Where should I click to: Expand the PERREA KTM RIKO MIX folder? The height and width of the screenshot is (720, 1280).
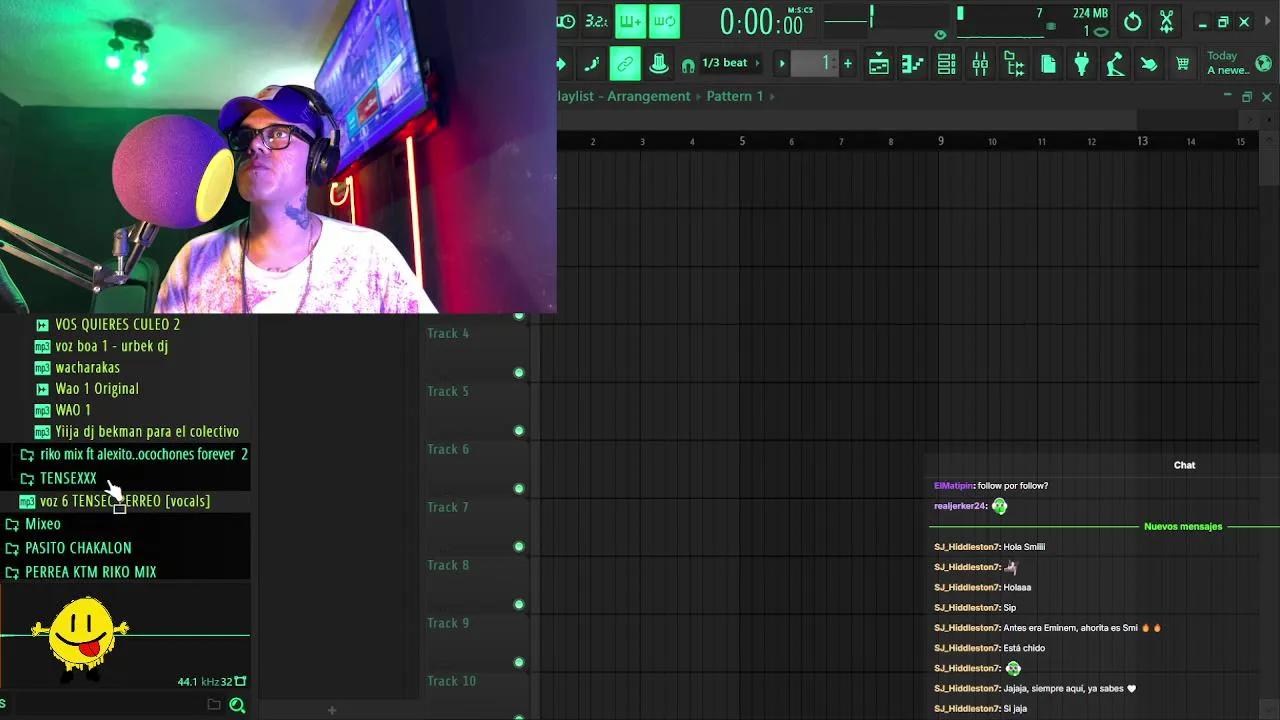90,572
